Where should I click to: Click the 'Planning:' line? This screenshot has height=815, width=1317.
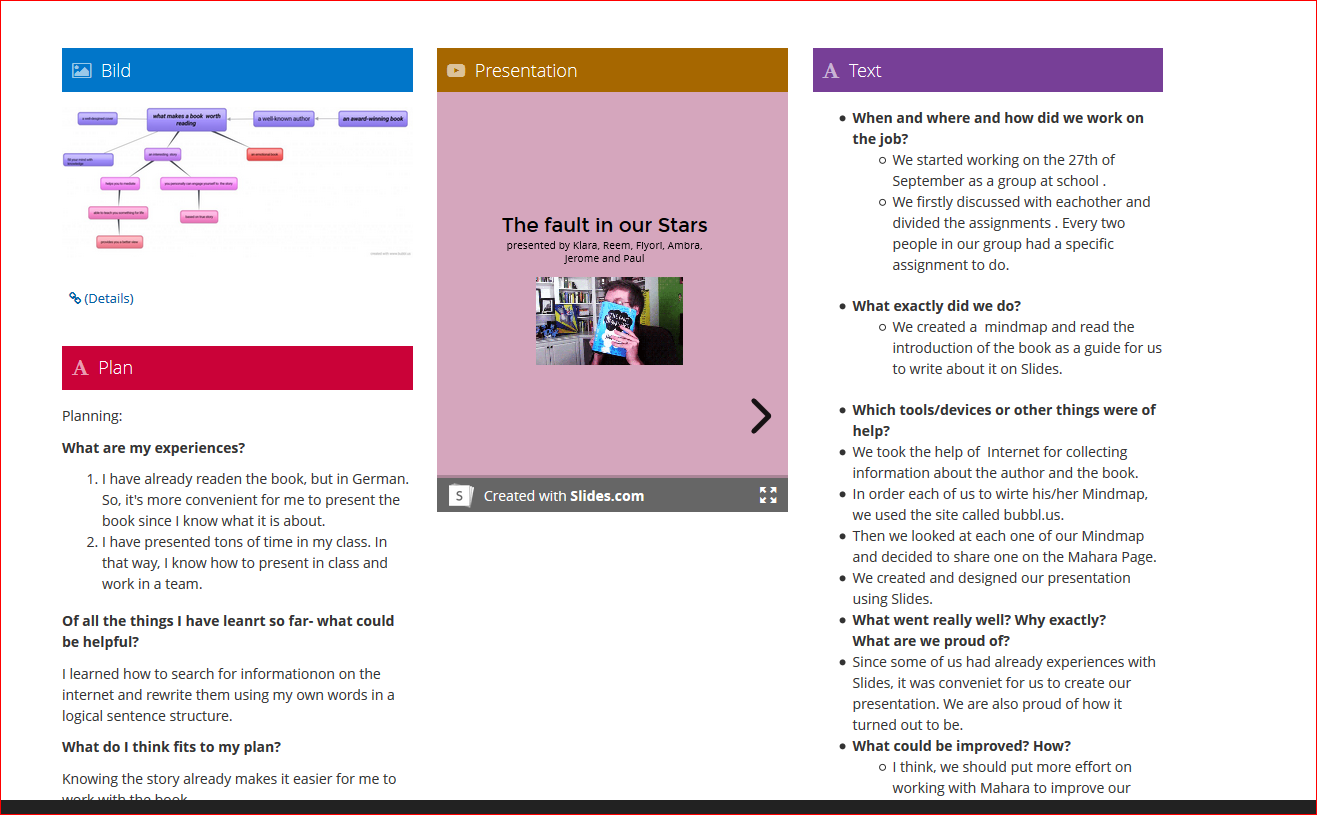[92, 416]
